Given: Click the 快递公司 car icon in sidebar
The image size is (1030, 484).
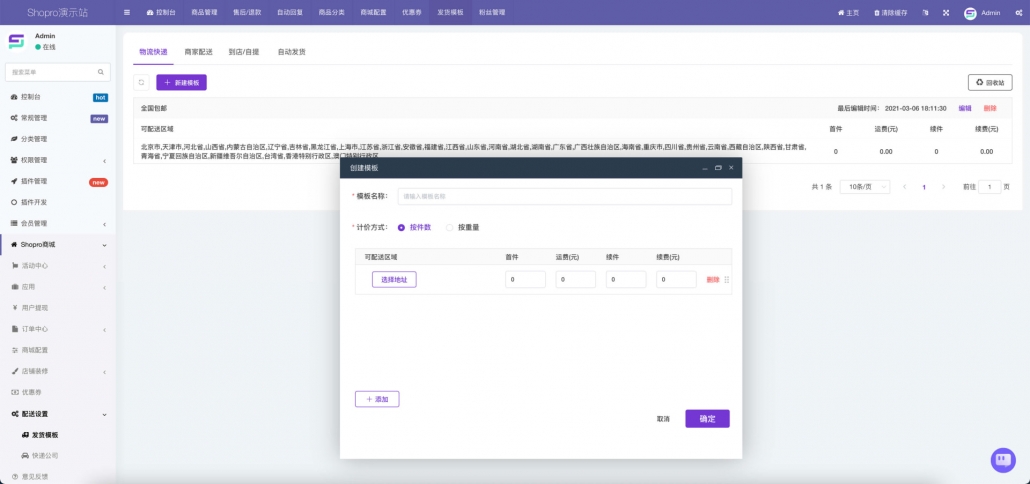Looking at the screenshot, I should click(25, 456).
